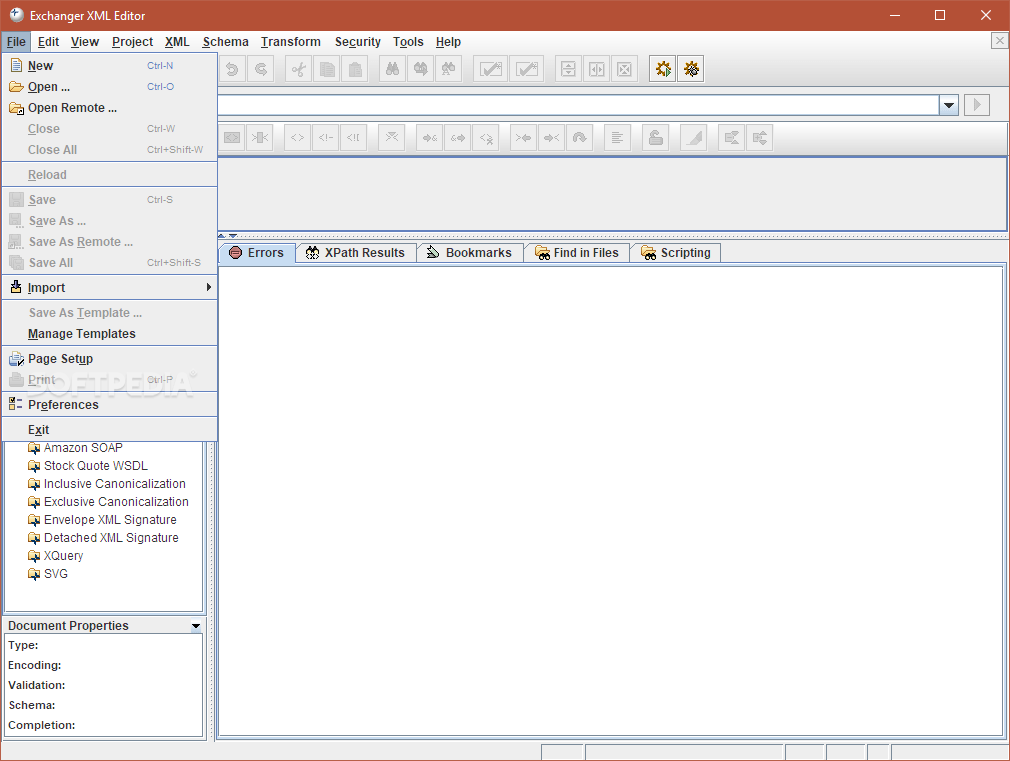The height and width of the screenshot is (761, 1010).
Task: Click the Find Next binoculars-with-arrow icon
Action: [x=421, y=69]
